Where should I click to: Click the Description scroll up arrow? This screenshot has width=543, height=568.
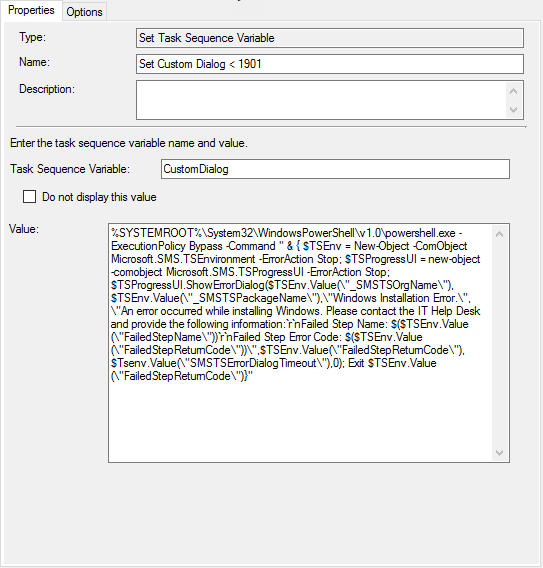point(513,91)
